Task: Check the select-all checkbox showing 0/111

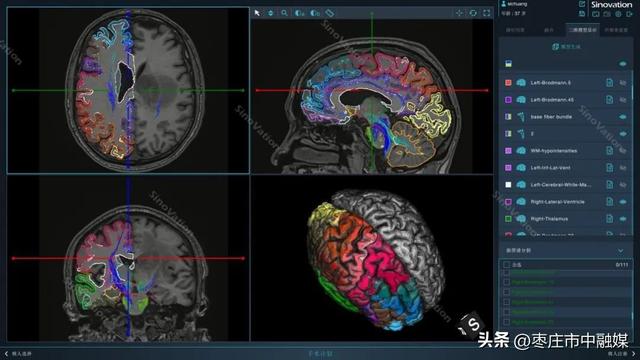Action: pos(506,264)
